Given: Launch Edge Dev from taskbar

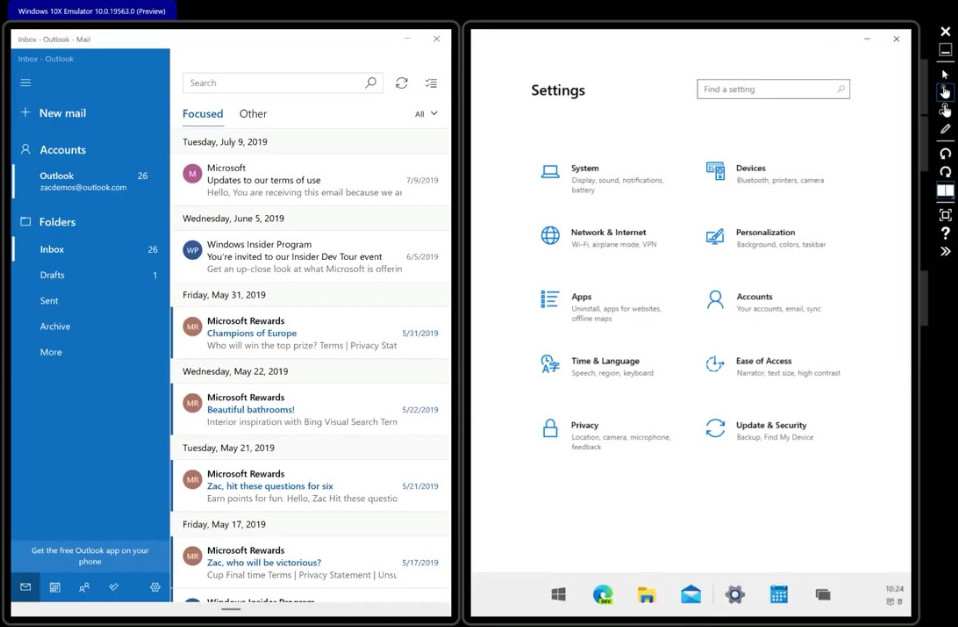Looking at the screenshot, I should [603, 594].
